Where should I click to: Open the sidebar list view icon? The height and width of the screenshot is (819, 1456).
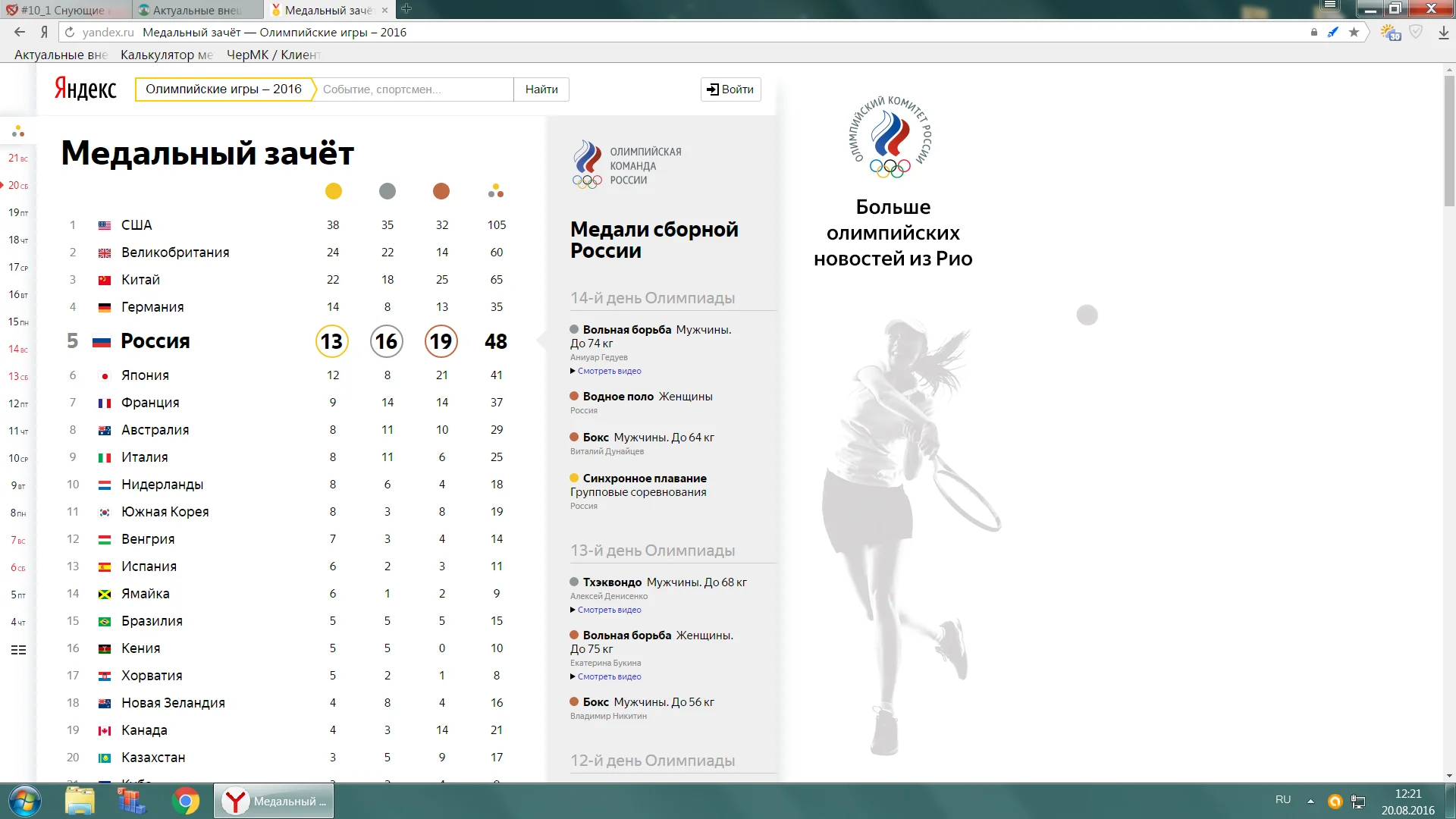coord(18,650)
